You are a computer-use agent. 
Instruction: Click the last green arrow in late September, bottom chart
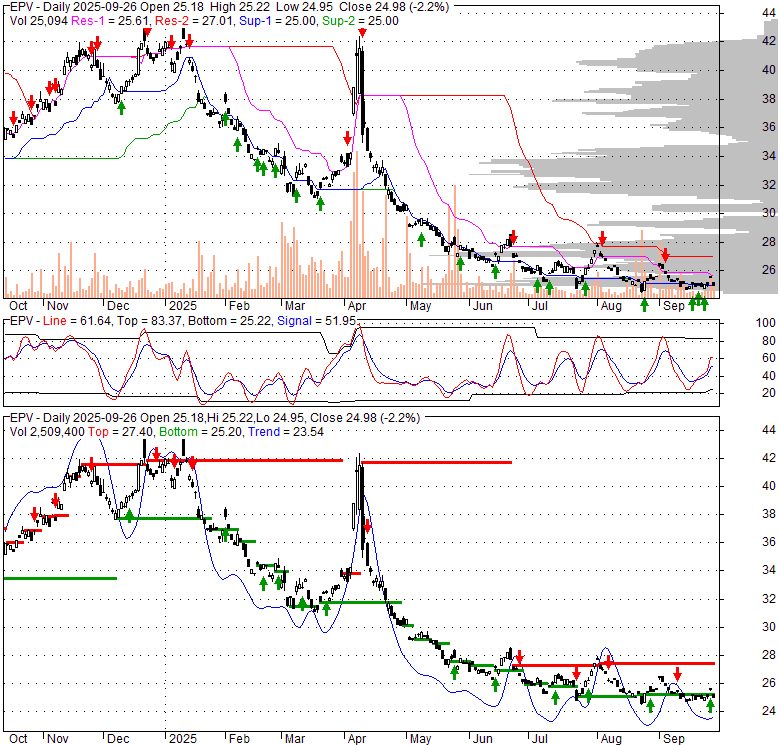pyautogui.click(x=710, y=706)
